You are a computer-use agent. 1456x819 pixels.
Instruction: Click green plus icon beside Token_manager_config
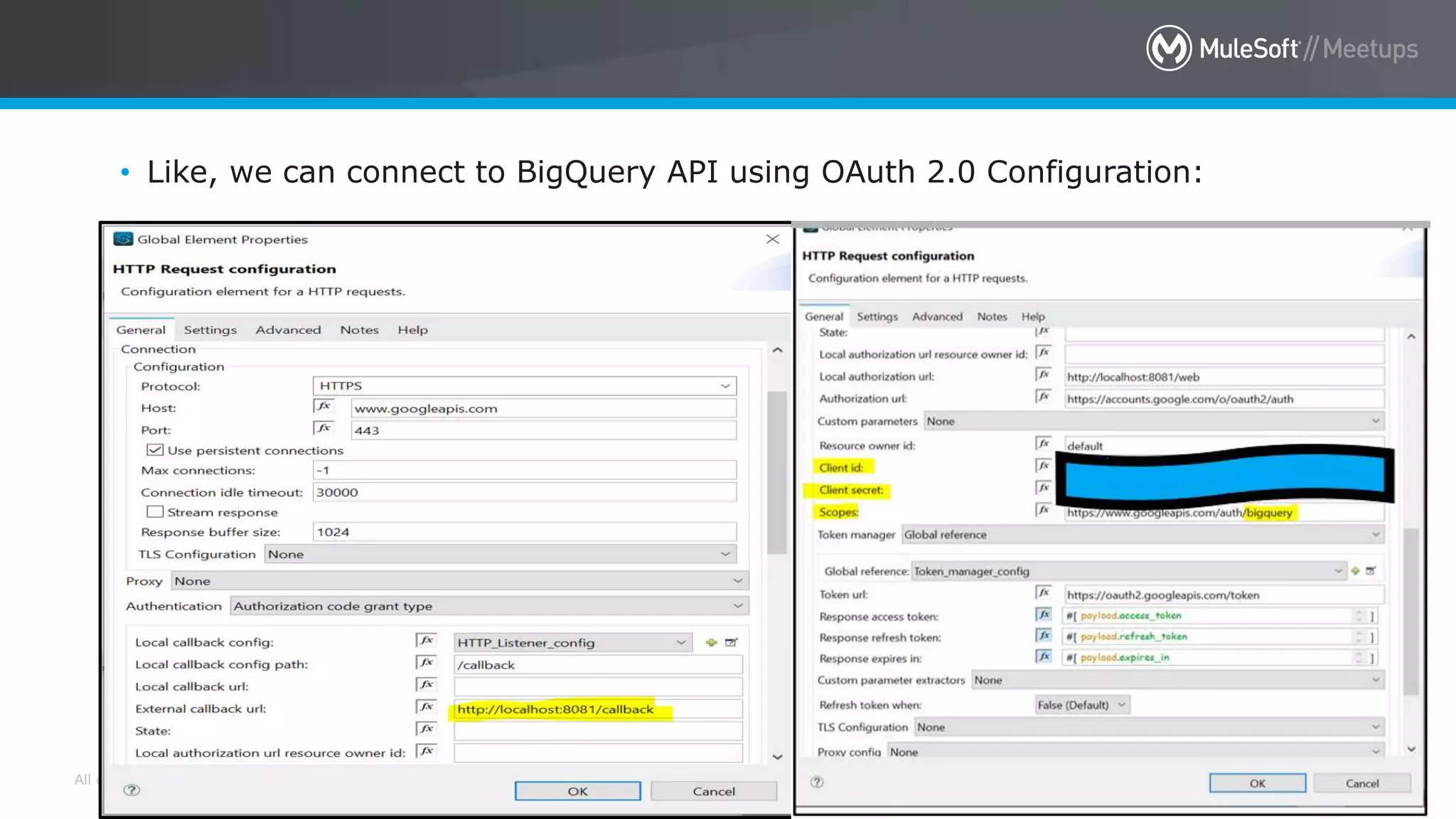tap(1355, 571)
